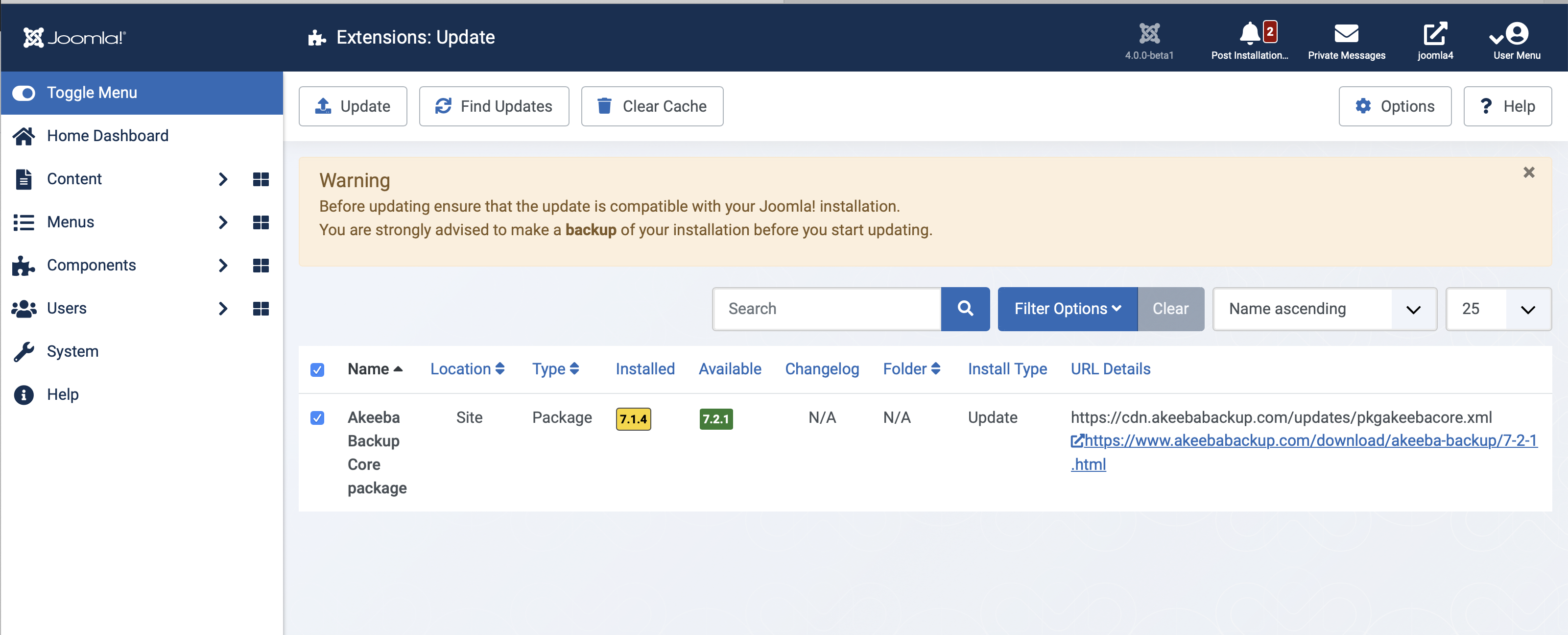Sort by the Type column

click(556, 369)
